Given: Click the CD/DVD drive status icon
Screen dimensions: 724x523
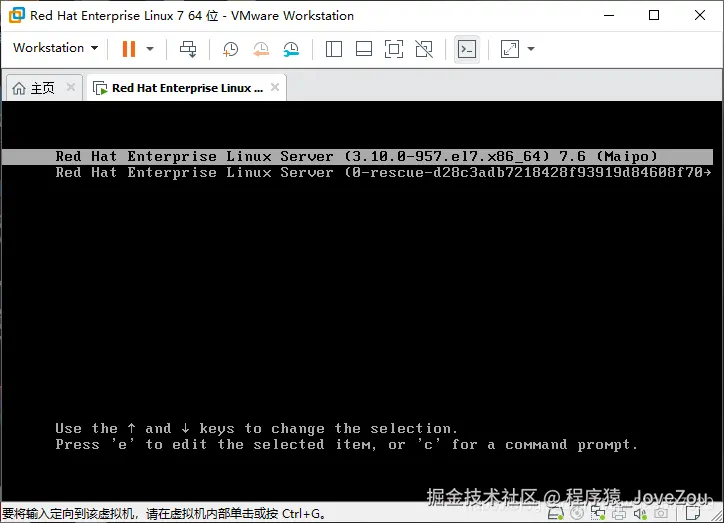Looking at the screenshot, I should pos(577,513).
